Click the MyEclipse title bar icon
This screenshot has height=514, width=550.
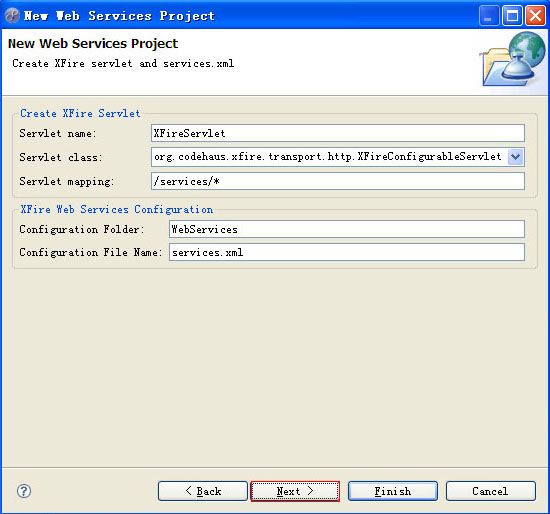[12, 15]
